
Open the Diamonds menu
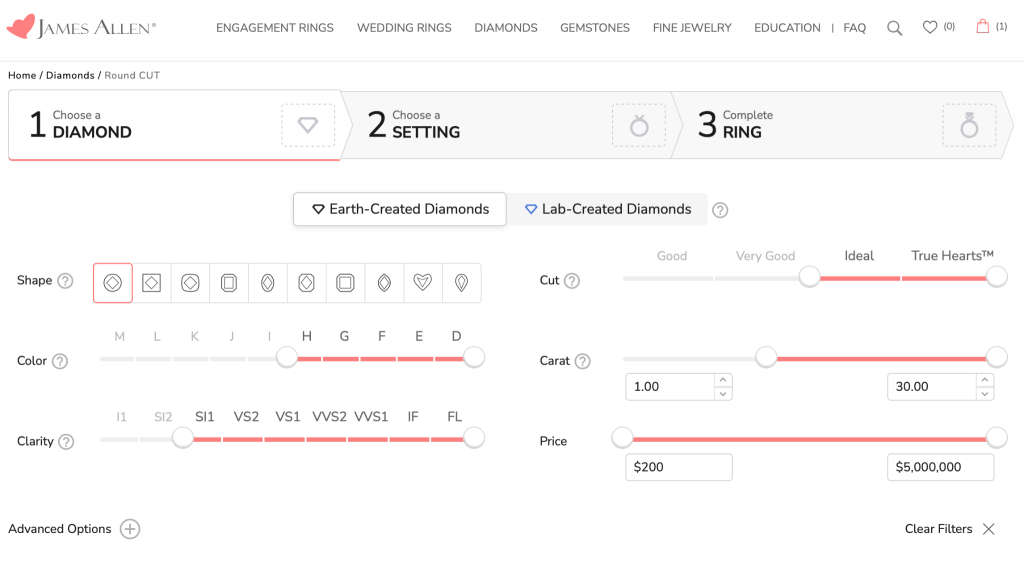click(x=506, y=28)
